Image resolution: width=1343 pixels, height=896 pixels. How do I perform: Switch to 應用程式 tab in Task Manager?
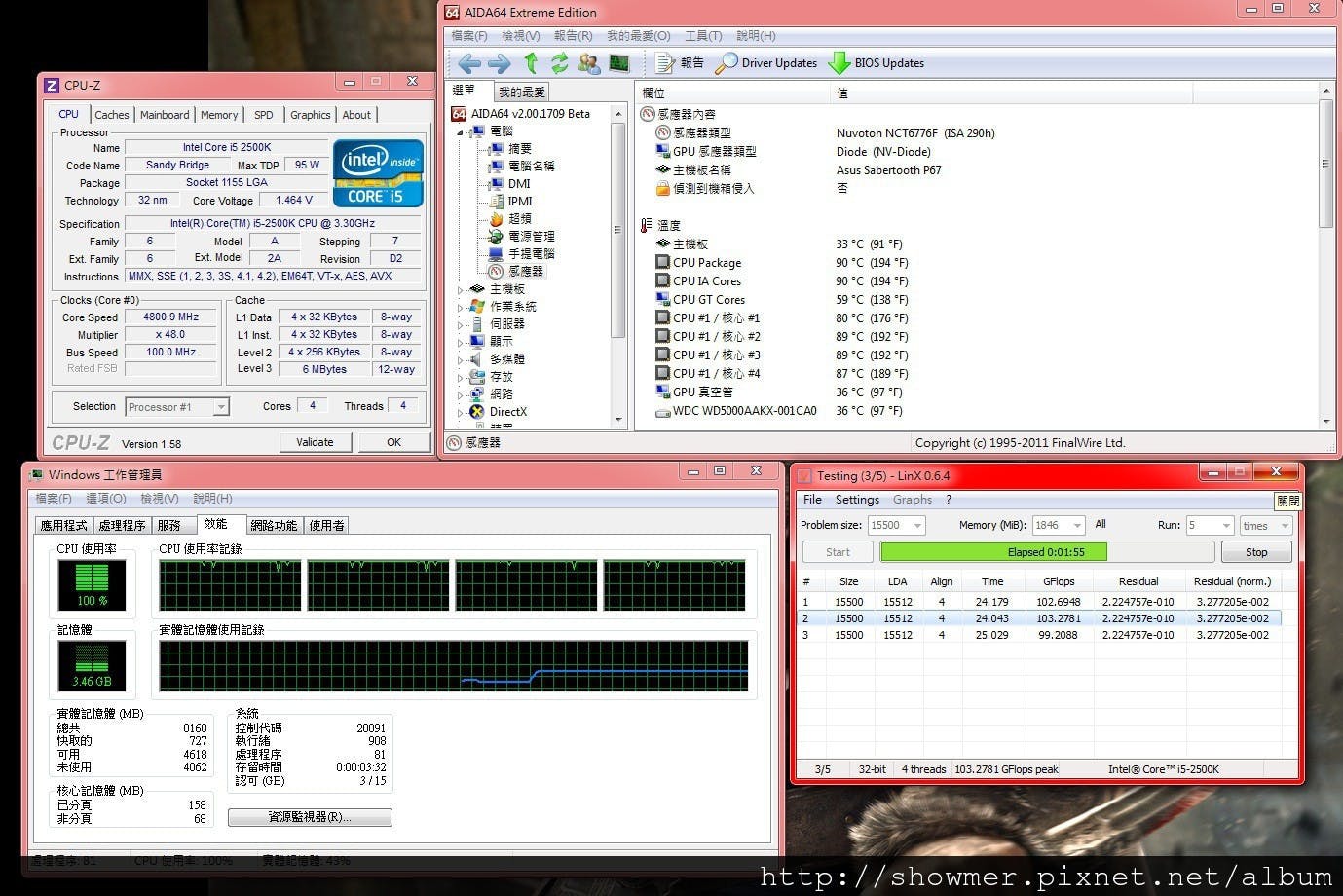coord(63,525)
